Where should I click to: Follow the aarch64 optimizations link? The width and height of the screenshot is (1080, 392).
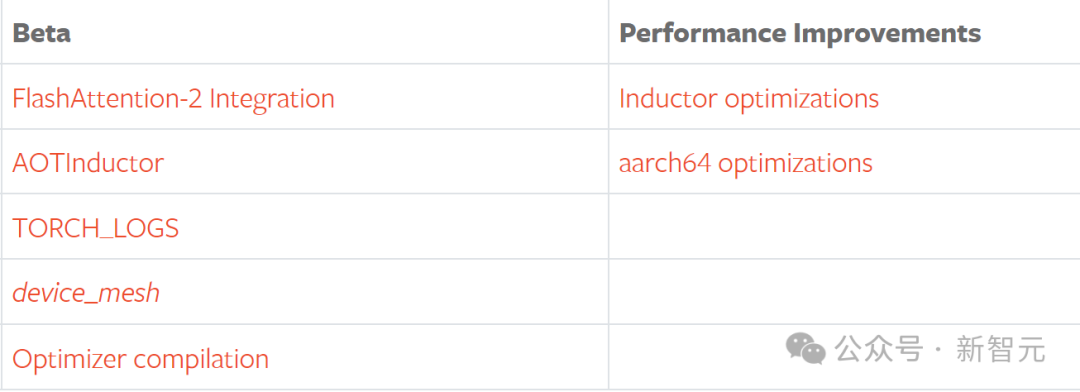click(x=746, y=164)
